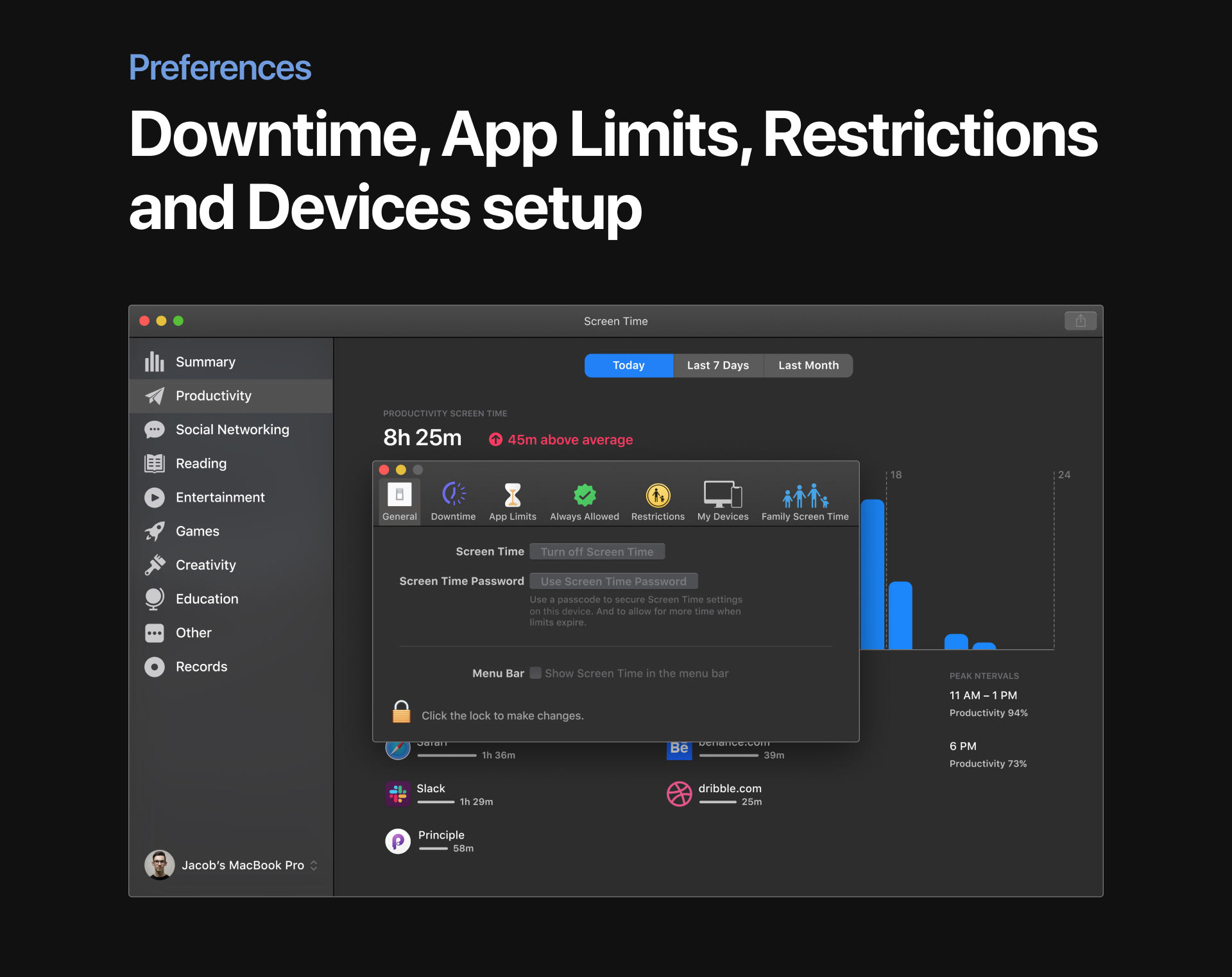Click the share icon in title bar

(x=1080, y=321)
